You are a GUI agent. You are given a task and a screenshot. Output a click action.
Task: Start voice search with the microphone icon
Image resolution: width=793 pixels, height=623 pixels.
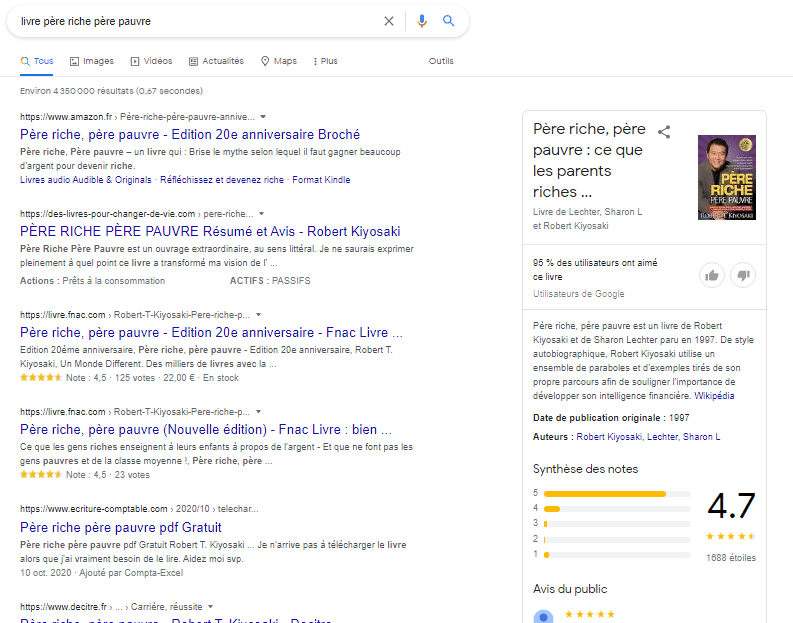(x=422, y=21)
